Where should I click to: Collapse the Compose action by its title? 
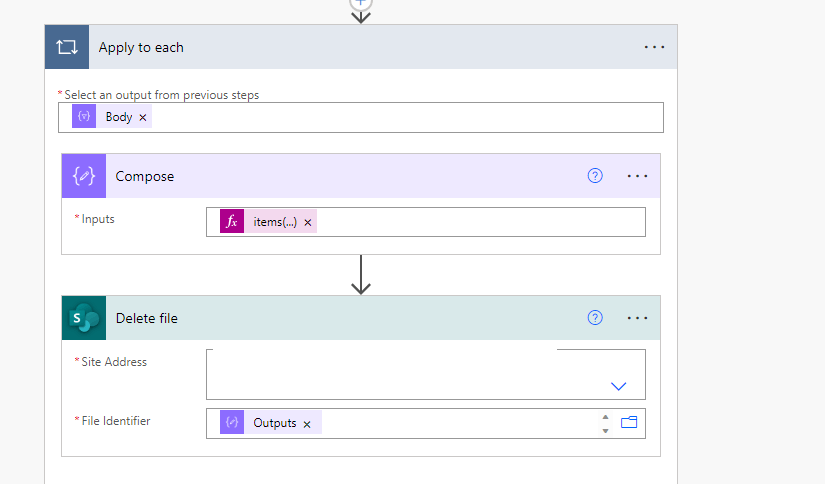[x=145, y=176]
